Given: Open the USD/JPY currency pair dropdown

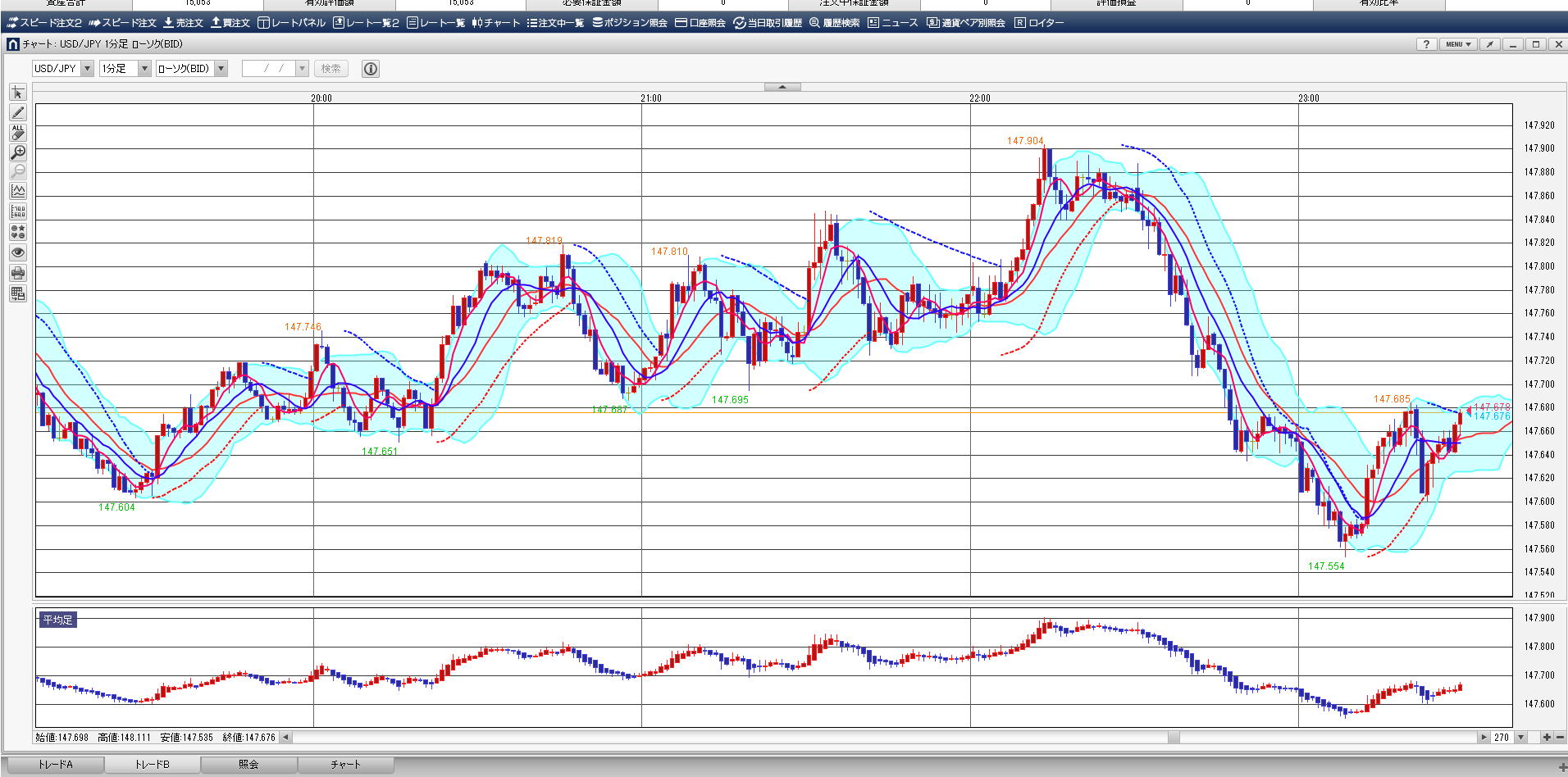Looking at the screenshot, I should point(87,69).
